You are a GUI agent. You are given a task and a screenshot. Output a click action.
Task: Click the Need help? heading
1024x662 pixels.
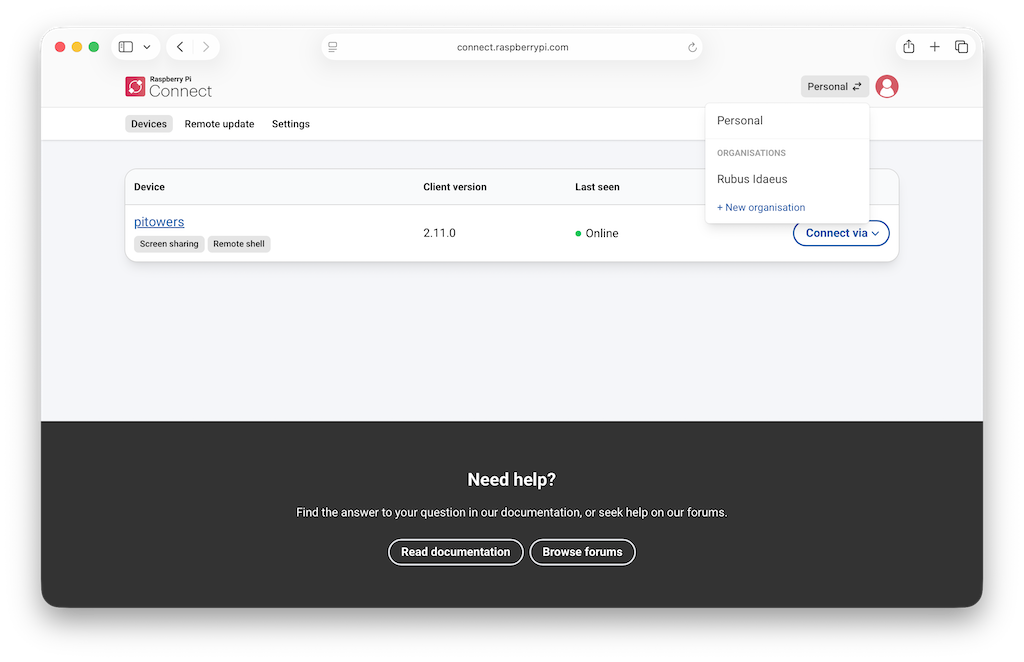[512, 480]
